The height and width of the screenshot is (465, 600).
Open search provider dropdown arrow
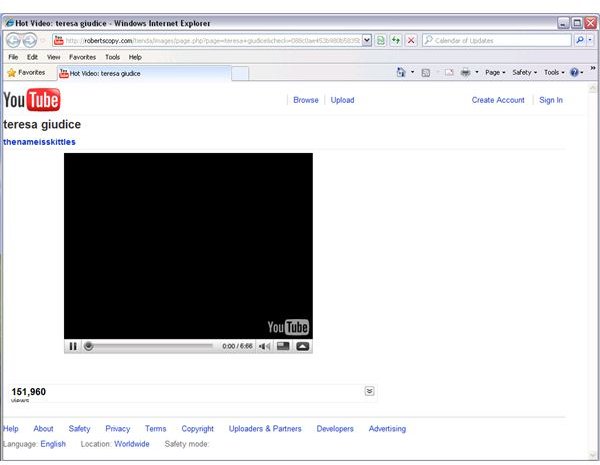[590, 40]
